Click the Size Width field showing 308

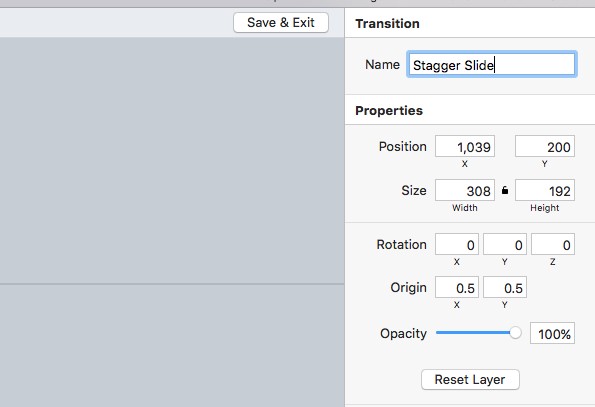(465, 190)
